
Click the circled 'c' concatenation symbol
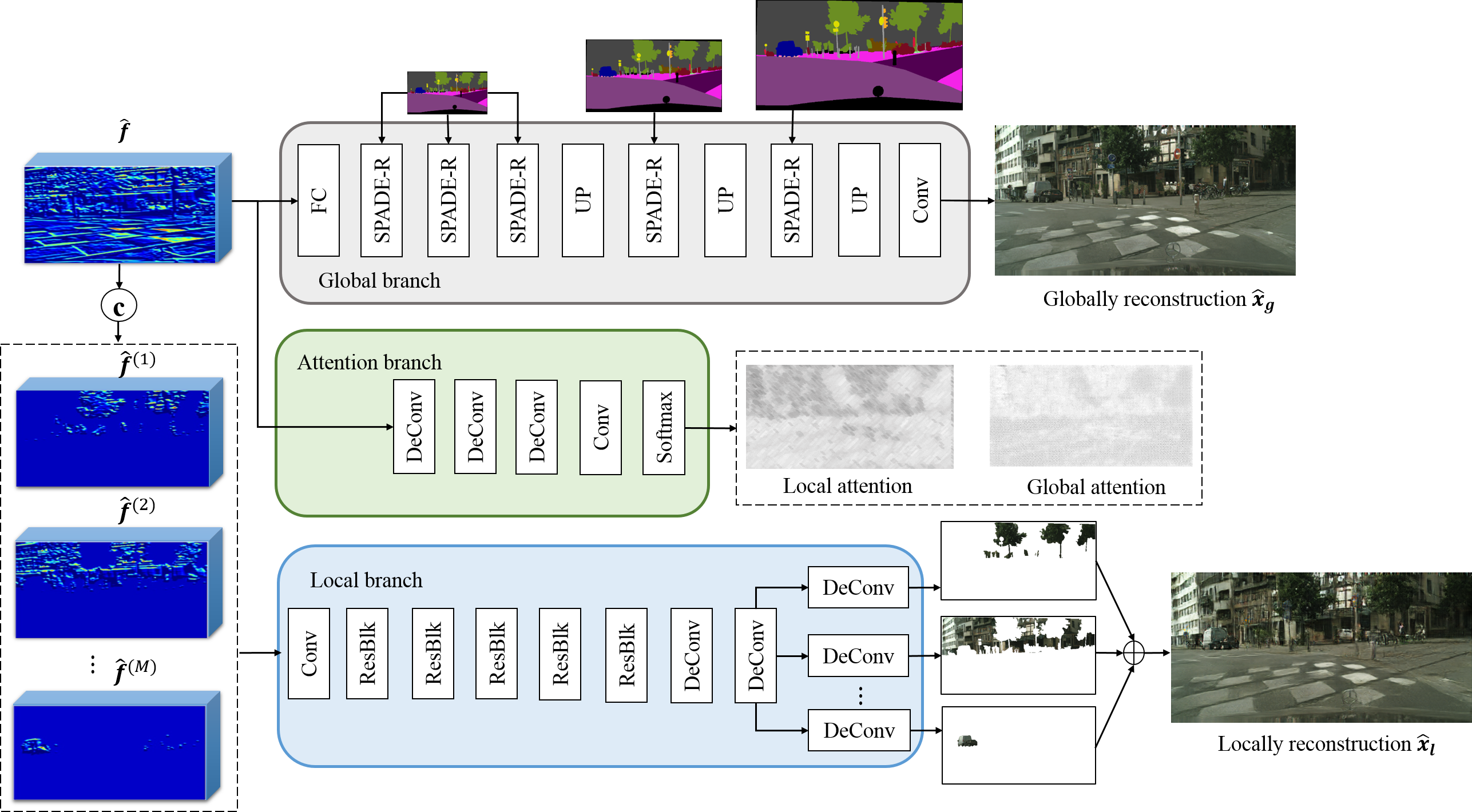tap(119, 306)
